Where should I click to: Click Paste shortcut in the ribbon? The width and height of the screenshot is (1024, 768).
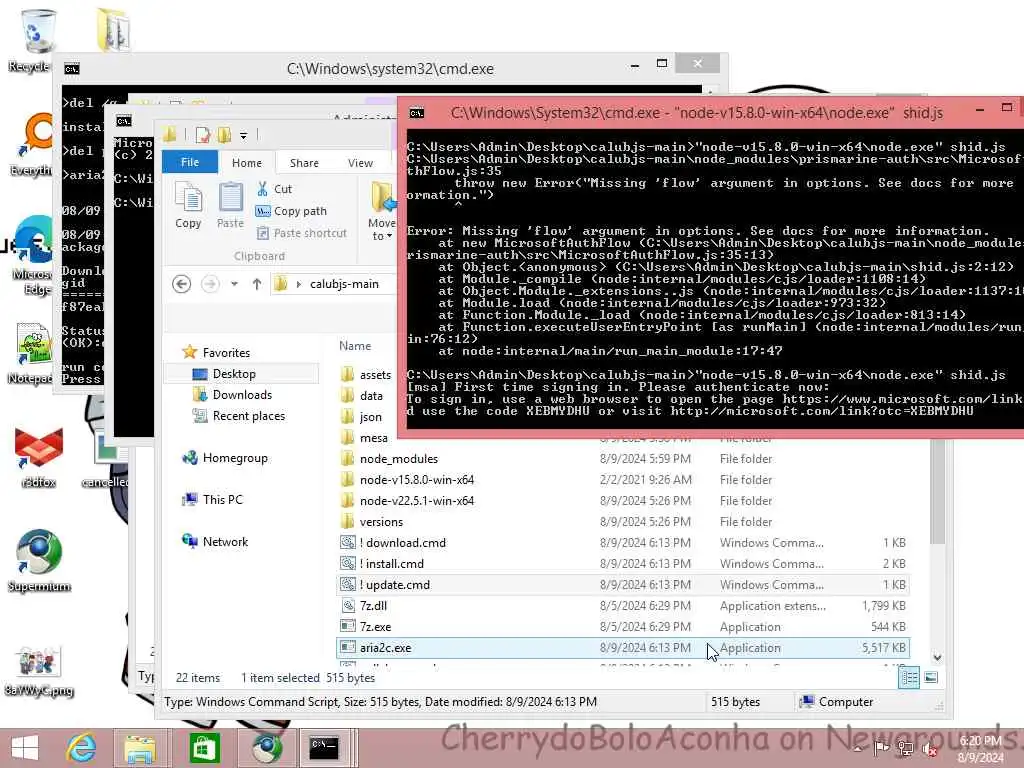coord(302,233)
